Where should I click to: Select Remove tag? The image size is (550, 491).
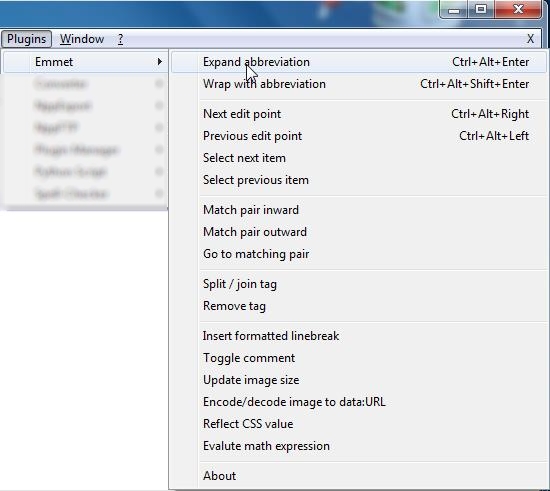(358, 306)
